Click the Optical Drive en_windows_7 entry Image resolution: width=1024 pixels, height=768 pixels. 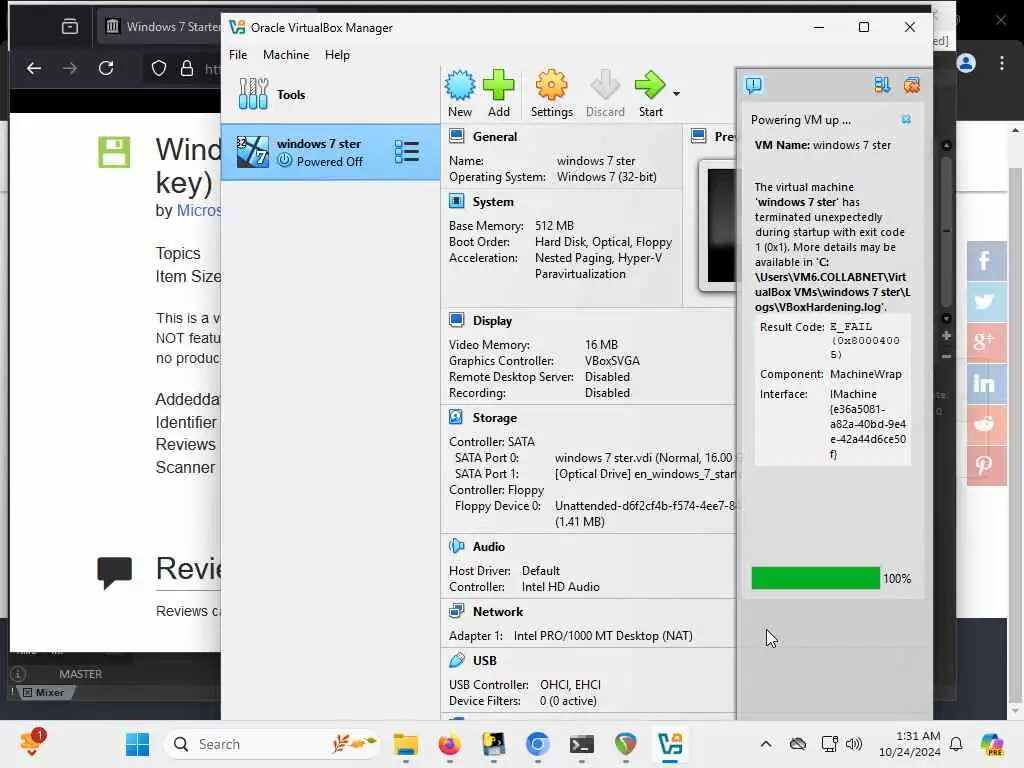click(x=645, y=473)
